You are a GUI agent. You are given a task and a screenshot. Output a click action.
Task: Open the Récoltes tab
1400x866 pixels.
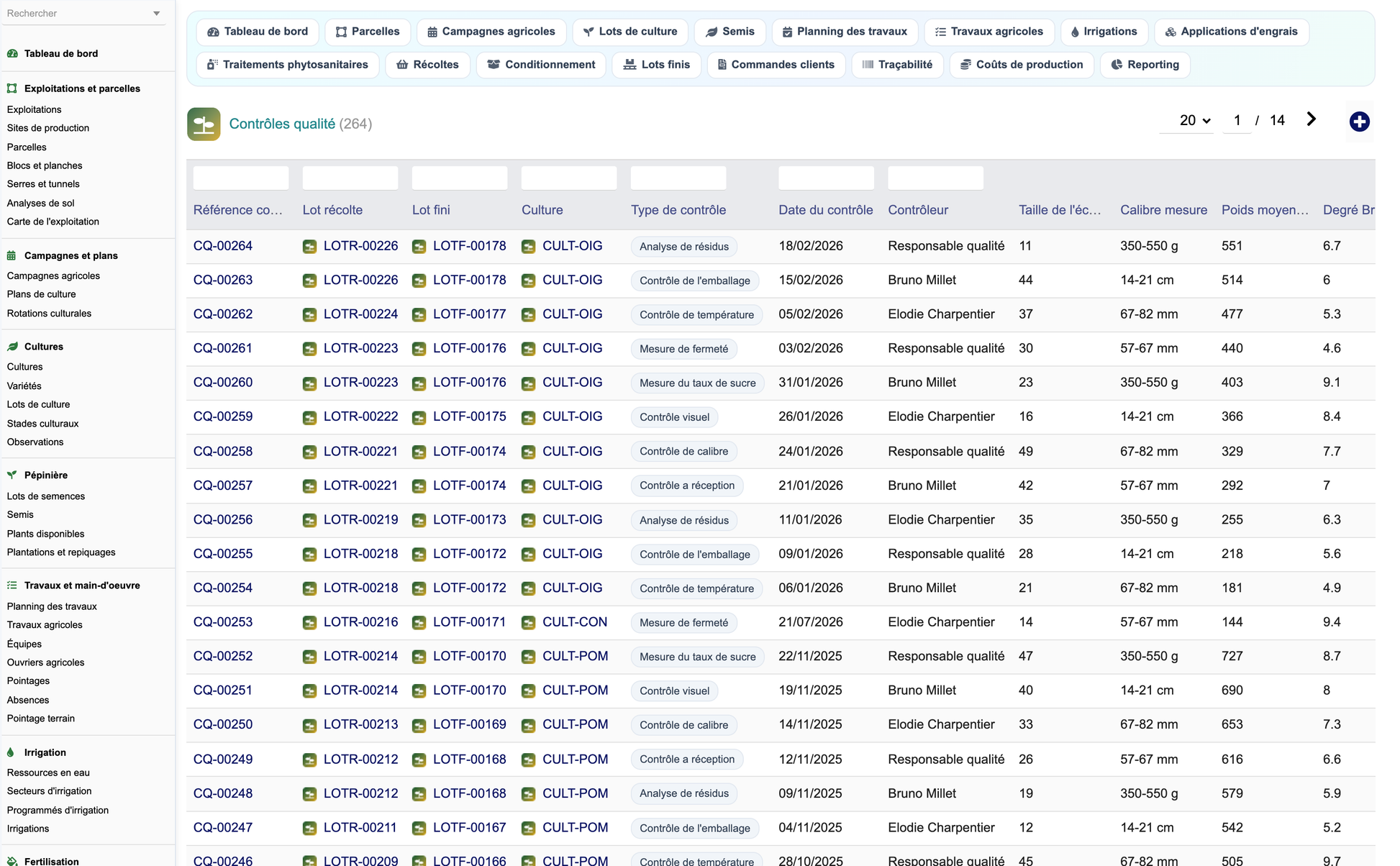(x=427, y=65)
